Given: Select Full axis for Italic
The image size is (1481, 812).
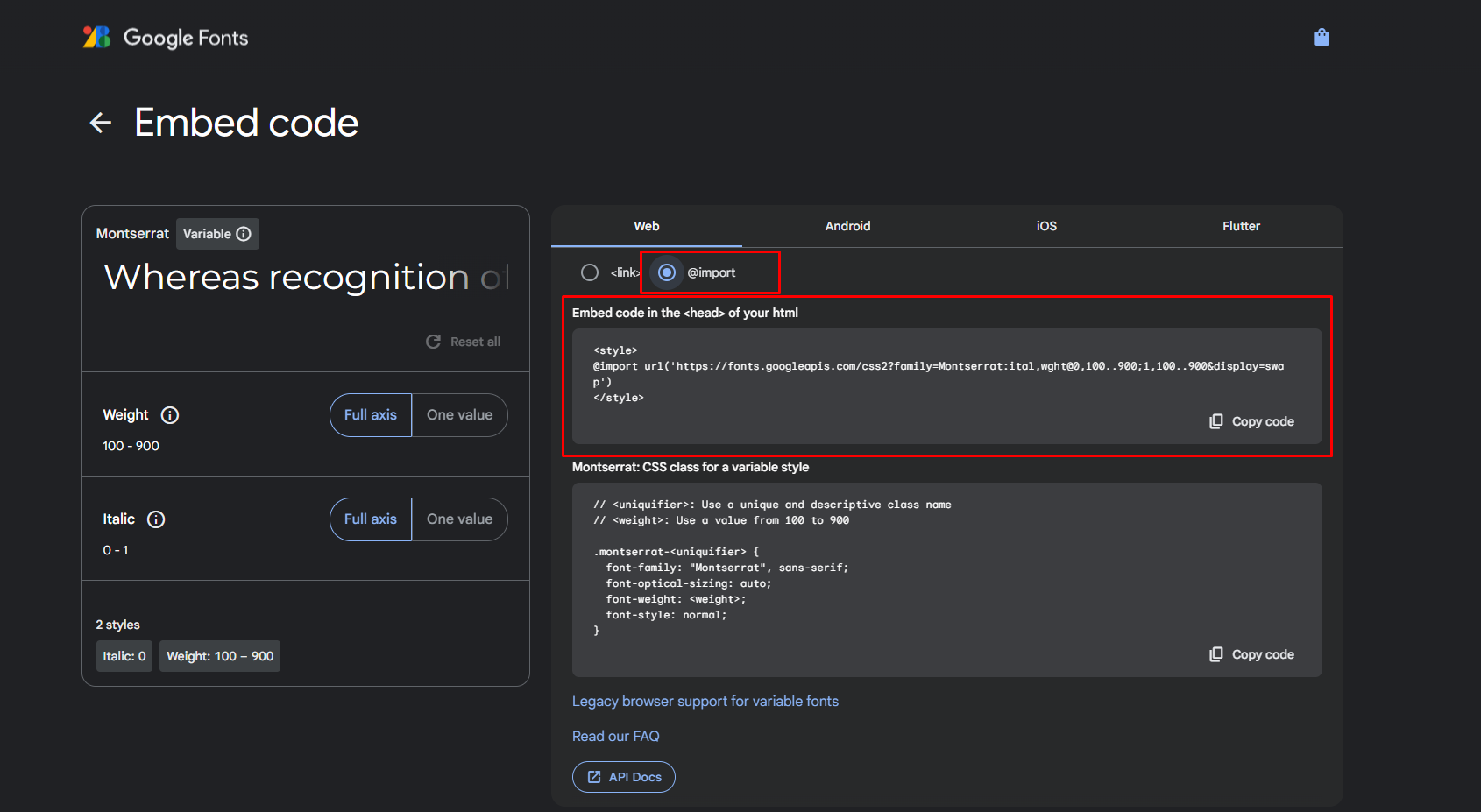Looking at the screenshot, I should (x=371, y=519).
